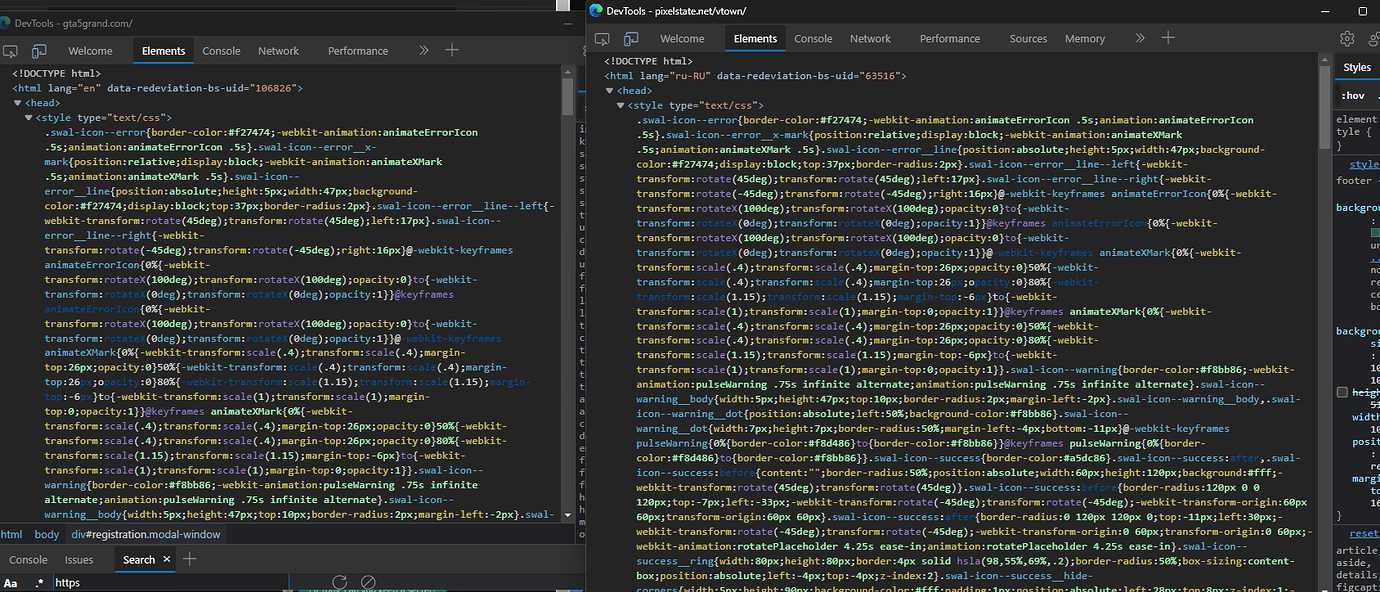
Task: Click inspect element icon in pixelstate DevTools
Action: pos(603,39)
